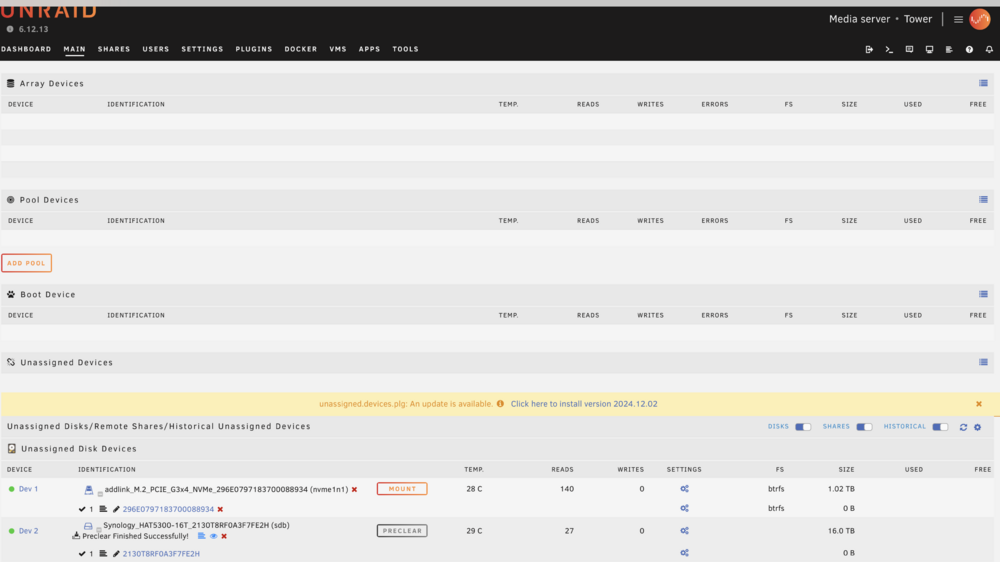The width and height of the screenshot is (1000, 562).
Task: Click the Unassigned Disk Devices heading
Action: 79,448
